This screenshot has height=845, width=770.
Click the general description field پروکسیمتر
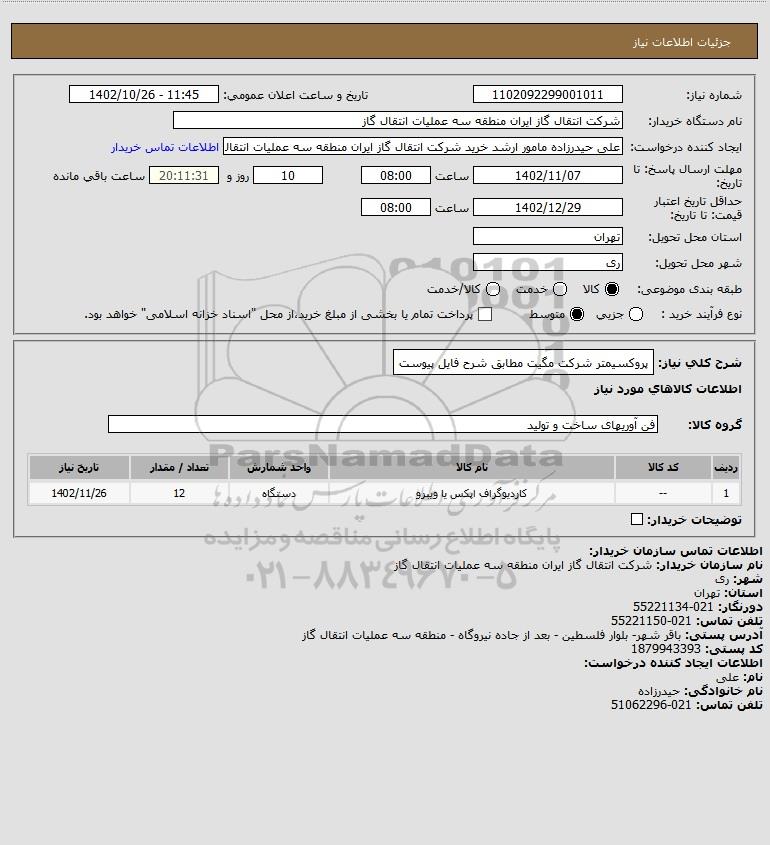point(523,362)
